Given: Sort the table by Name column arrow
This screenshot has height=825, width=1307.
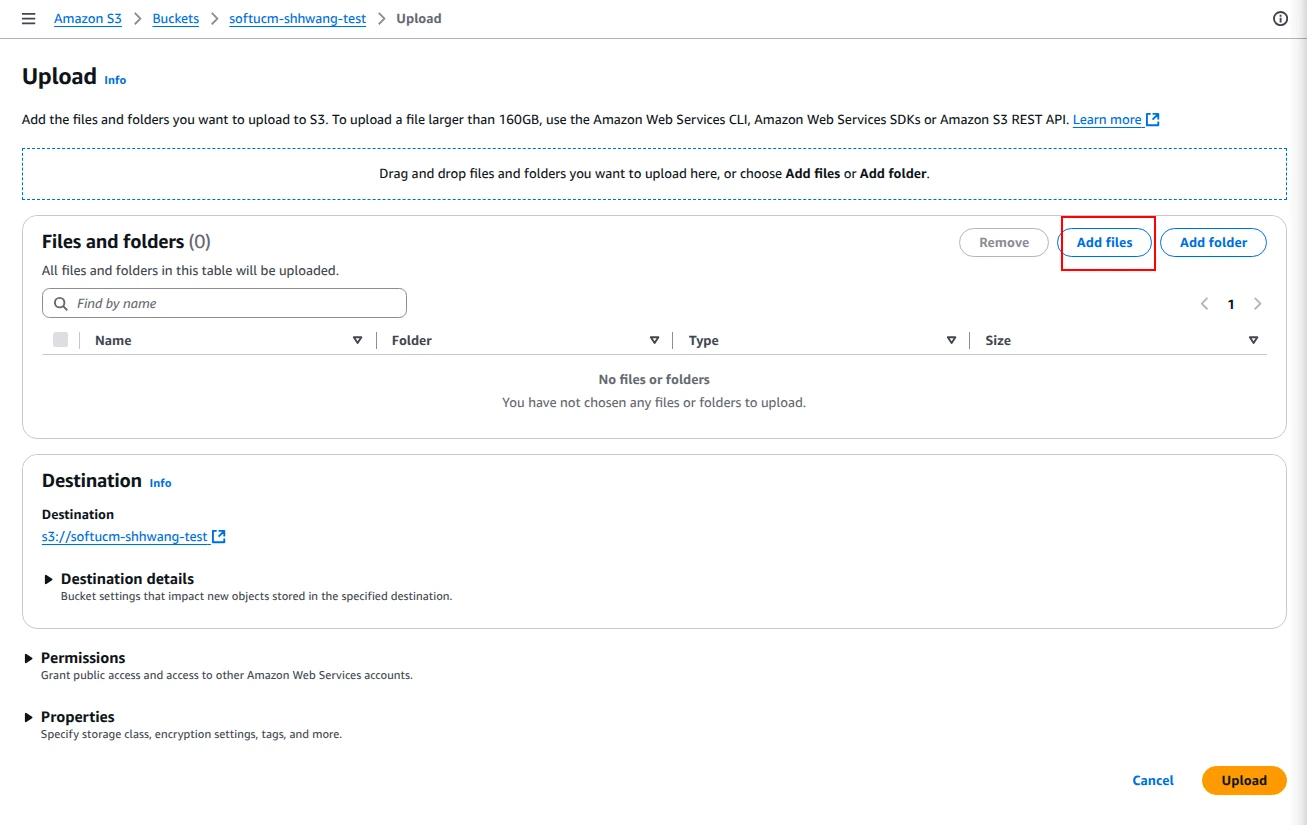Looking at the screenshot, I should coord(357,341).
